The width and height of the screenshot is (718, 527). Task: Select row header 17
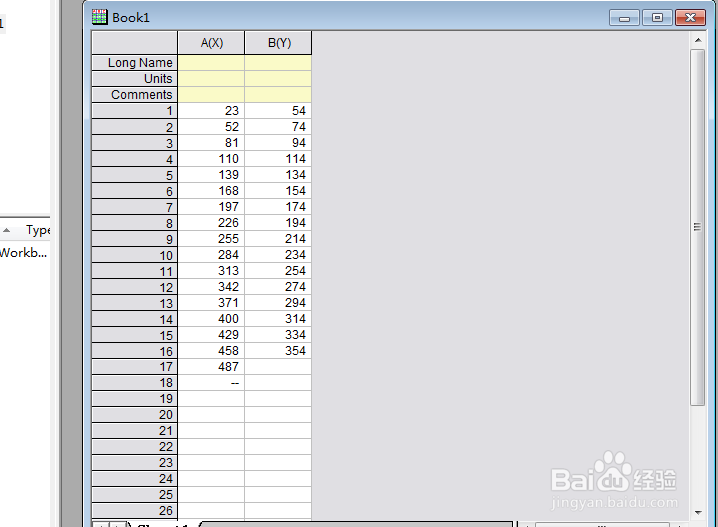tap(135, 367)
